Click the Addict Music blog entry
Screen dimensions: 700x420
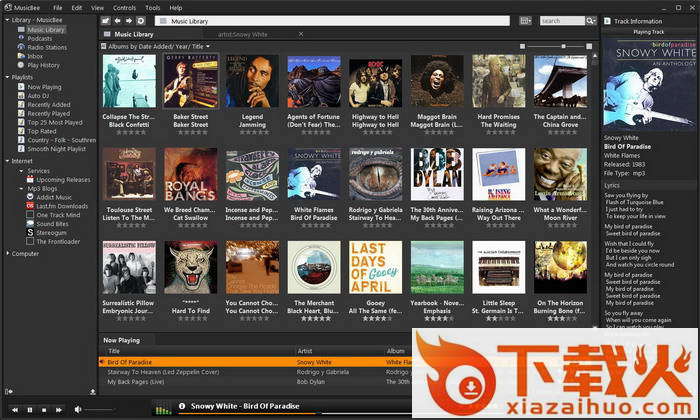[x=54, y=197]
